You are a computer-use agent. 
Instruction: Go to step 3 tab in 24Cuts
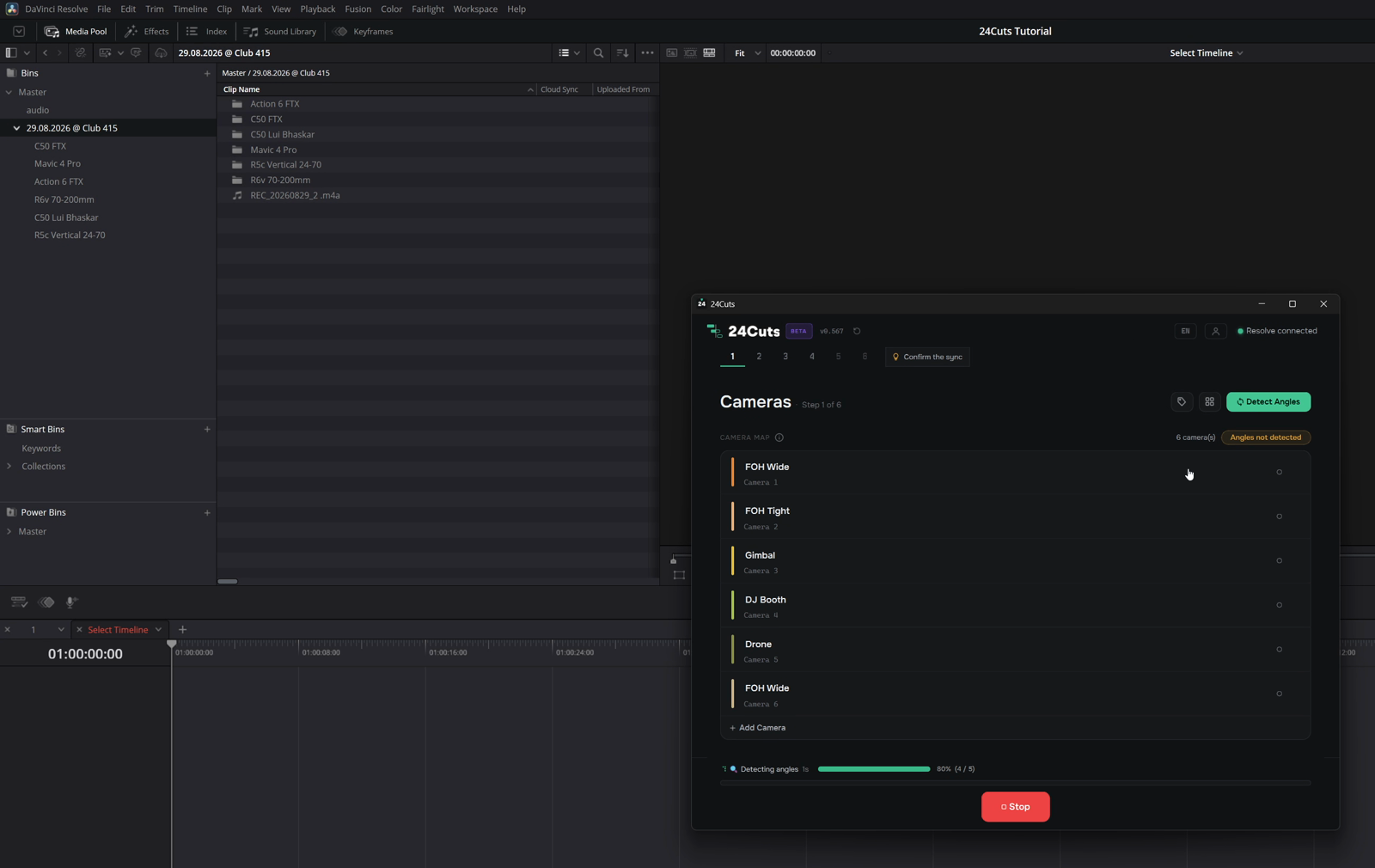[x=785, y=357]
